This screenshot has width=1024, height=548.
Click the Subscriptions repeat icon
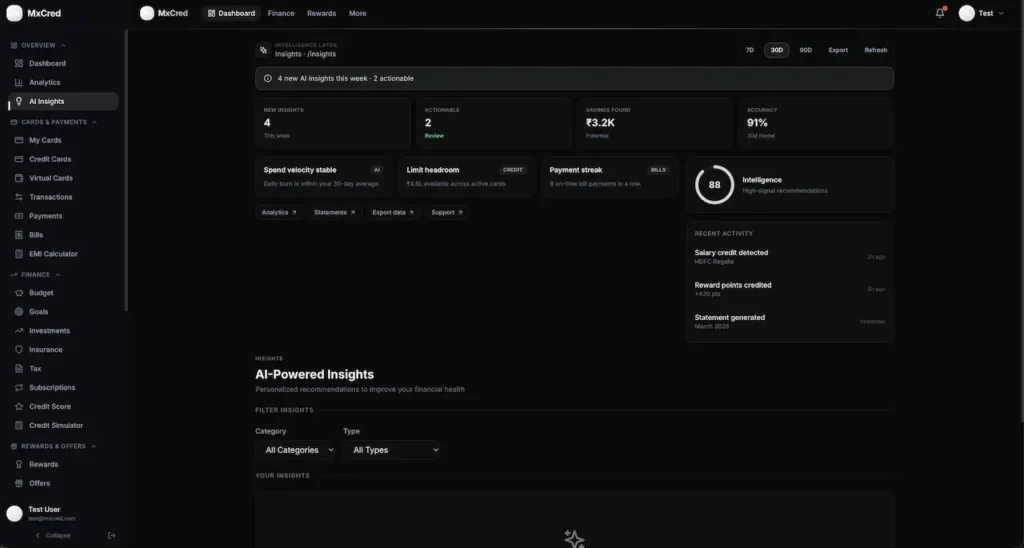[x=19, y=387]
